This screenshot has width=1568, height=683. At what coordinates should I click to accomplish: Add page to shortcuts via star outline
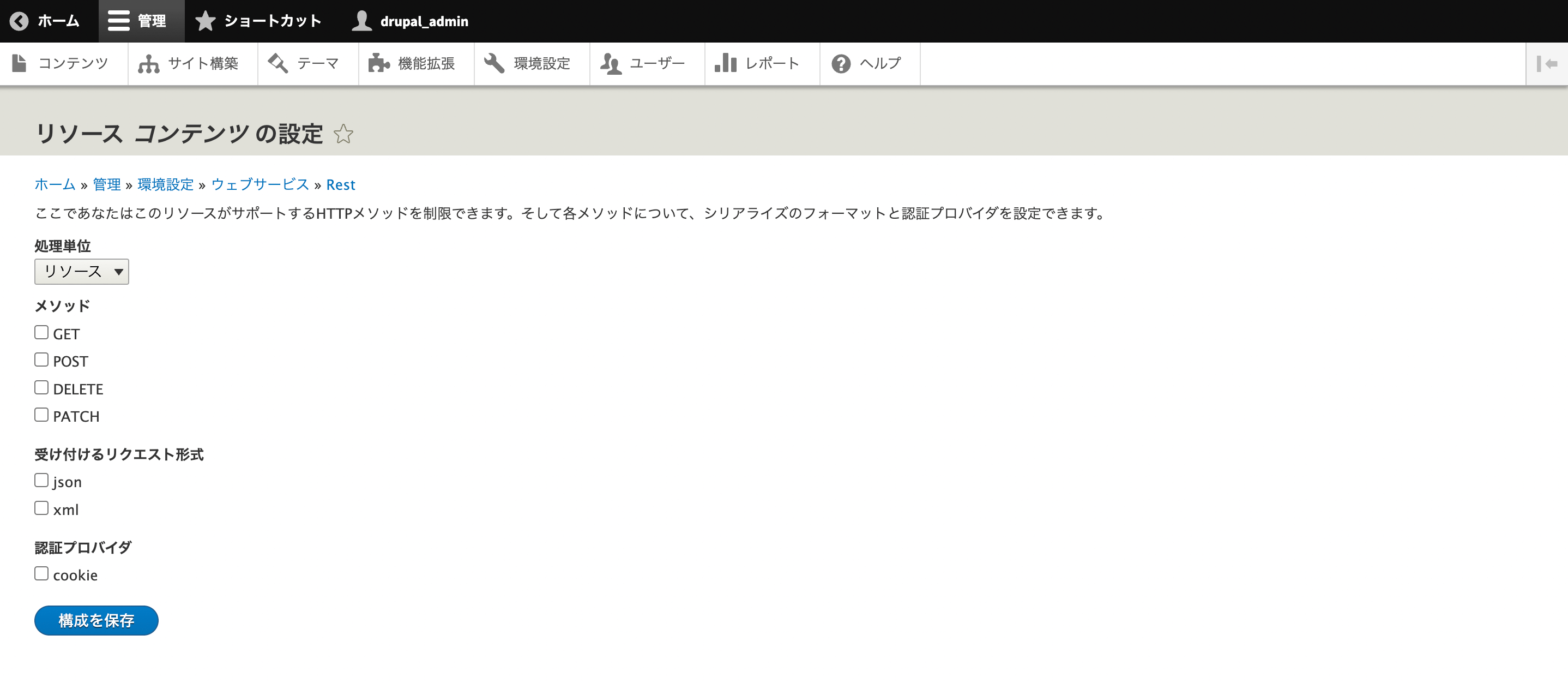[x=343, y=134]
